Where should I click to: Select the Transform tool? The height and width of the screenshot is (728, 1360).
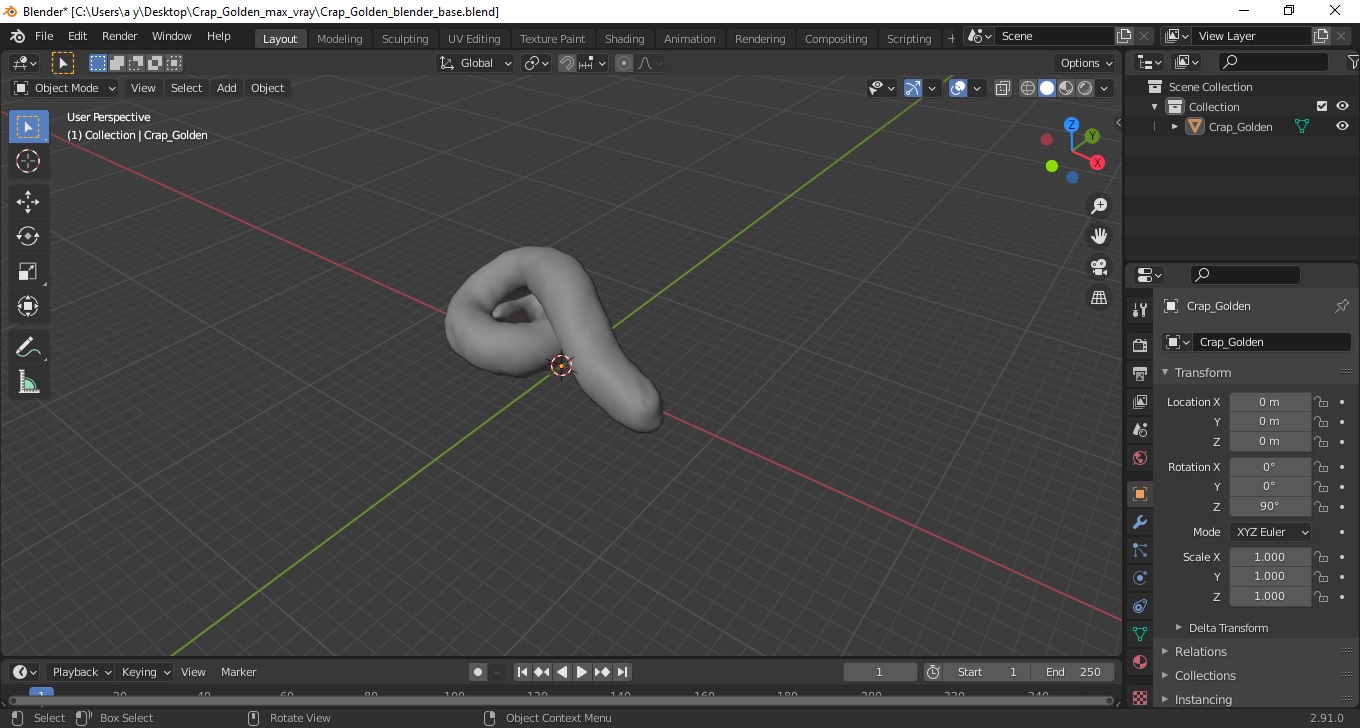tap(28, 306)
